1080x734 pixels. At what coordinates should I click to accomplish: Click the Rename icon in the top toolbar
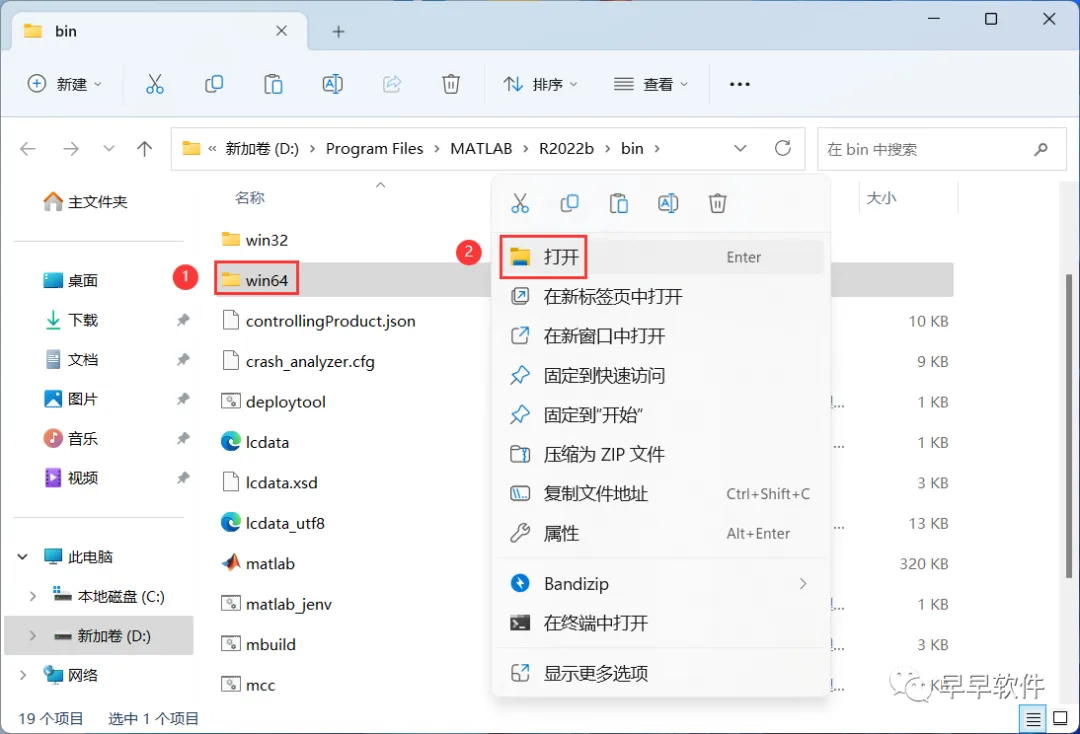pyautogui.click(x=333, y=84)
